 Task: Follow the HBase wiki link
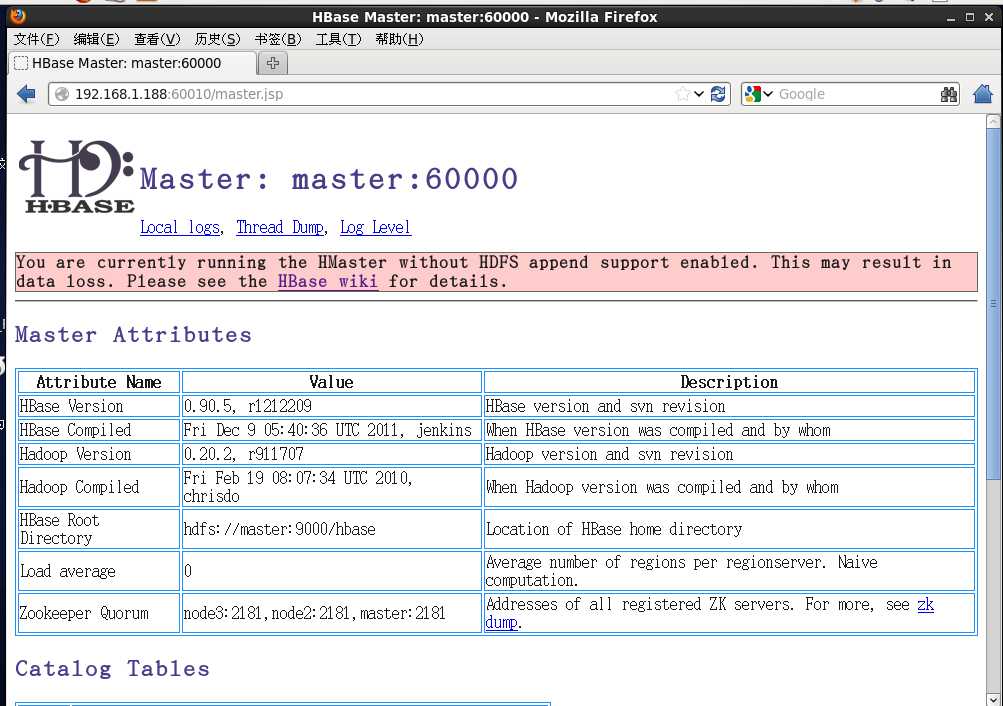[328, 281]
